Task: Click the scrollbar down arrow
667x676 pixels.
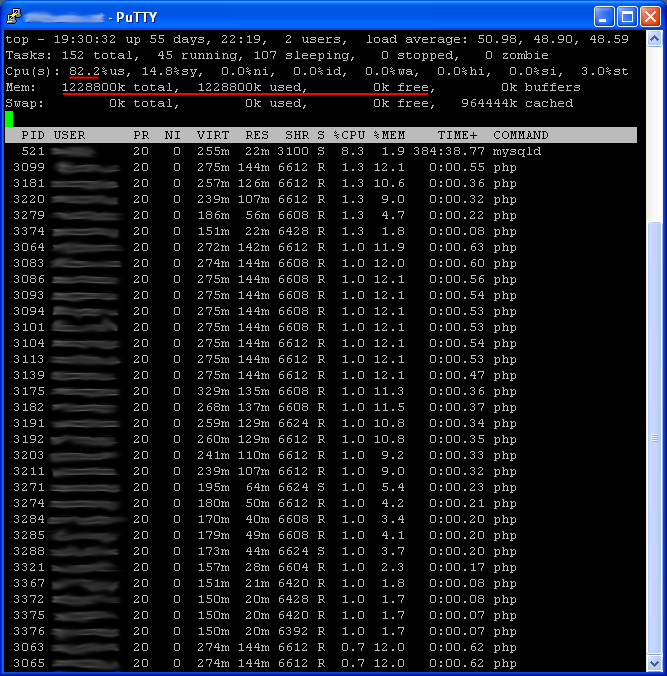Action: point(655,663)
